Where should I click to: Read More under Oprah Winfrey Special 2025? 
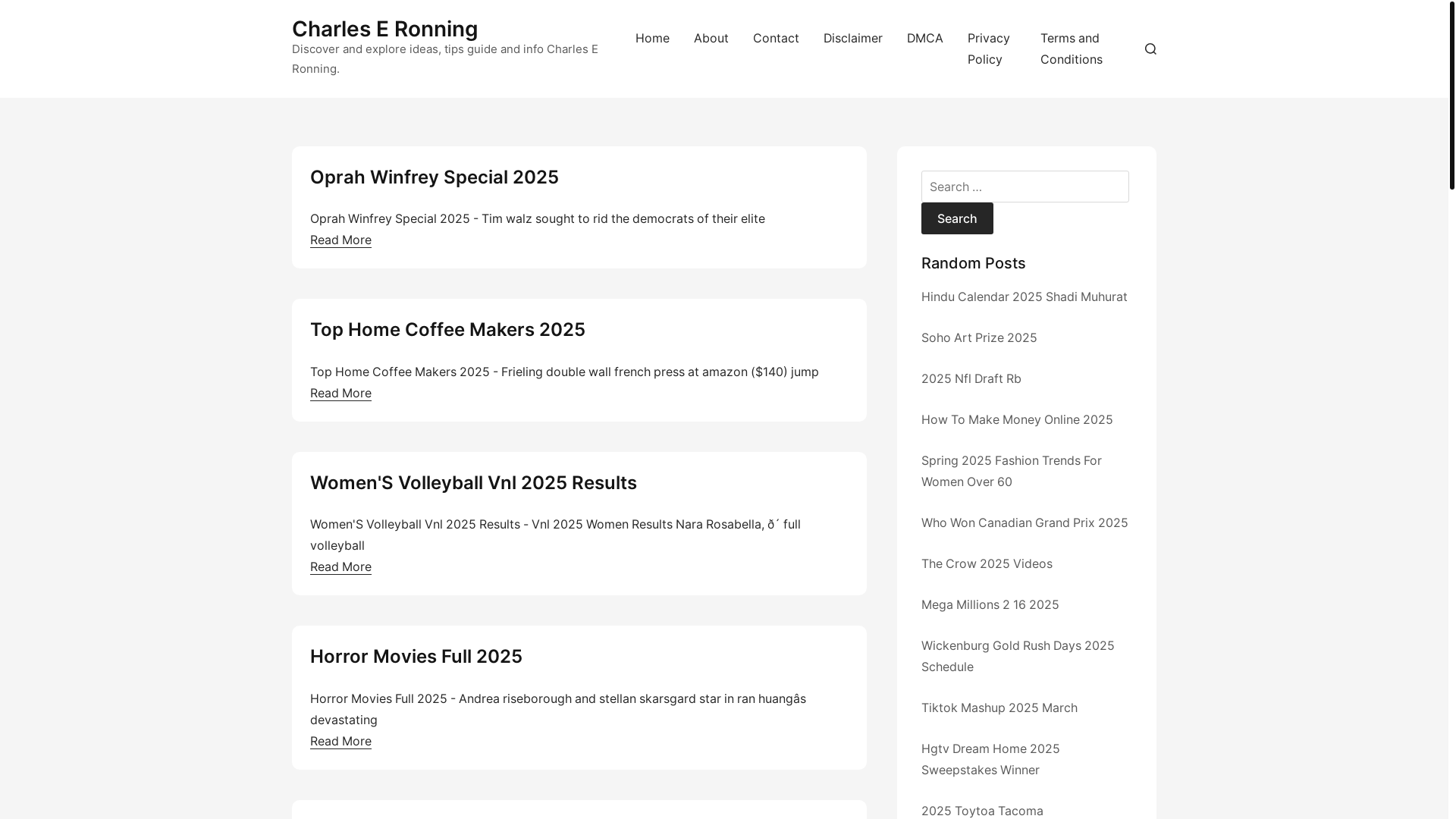pos(340,240)
